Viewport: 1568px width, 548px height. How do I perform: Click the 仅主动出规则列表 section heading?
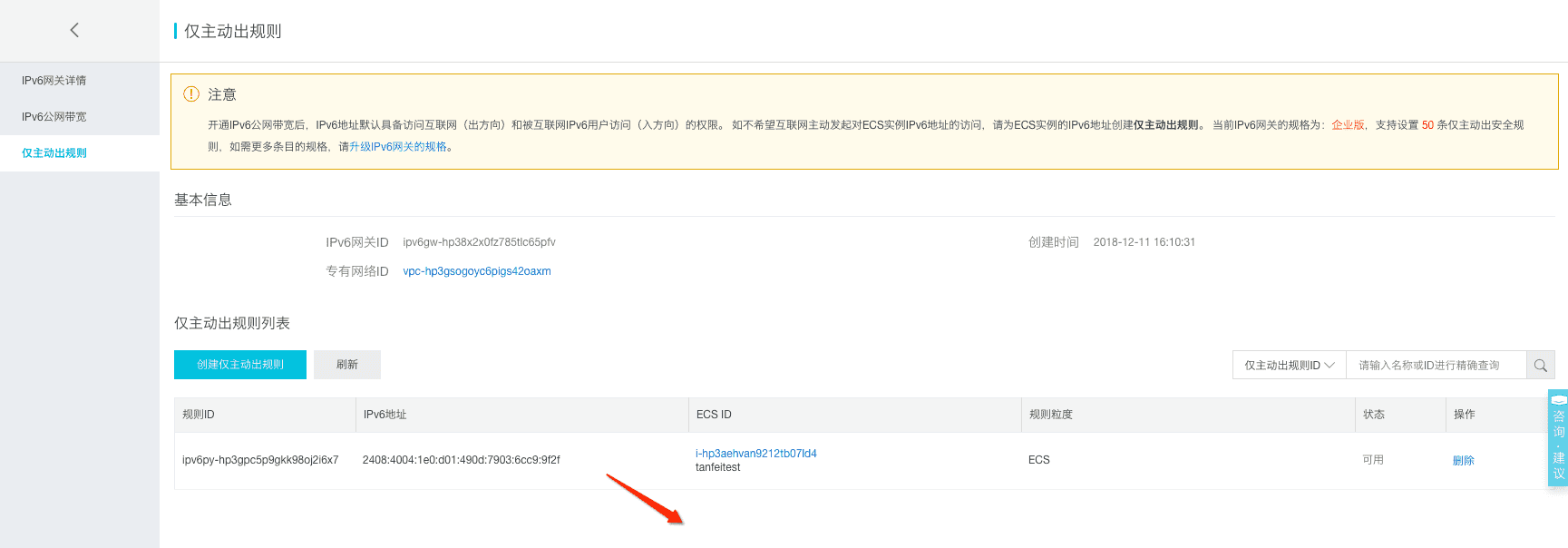(232, 323)
